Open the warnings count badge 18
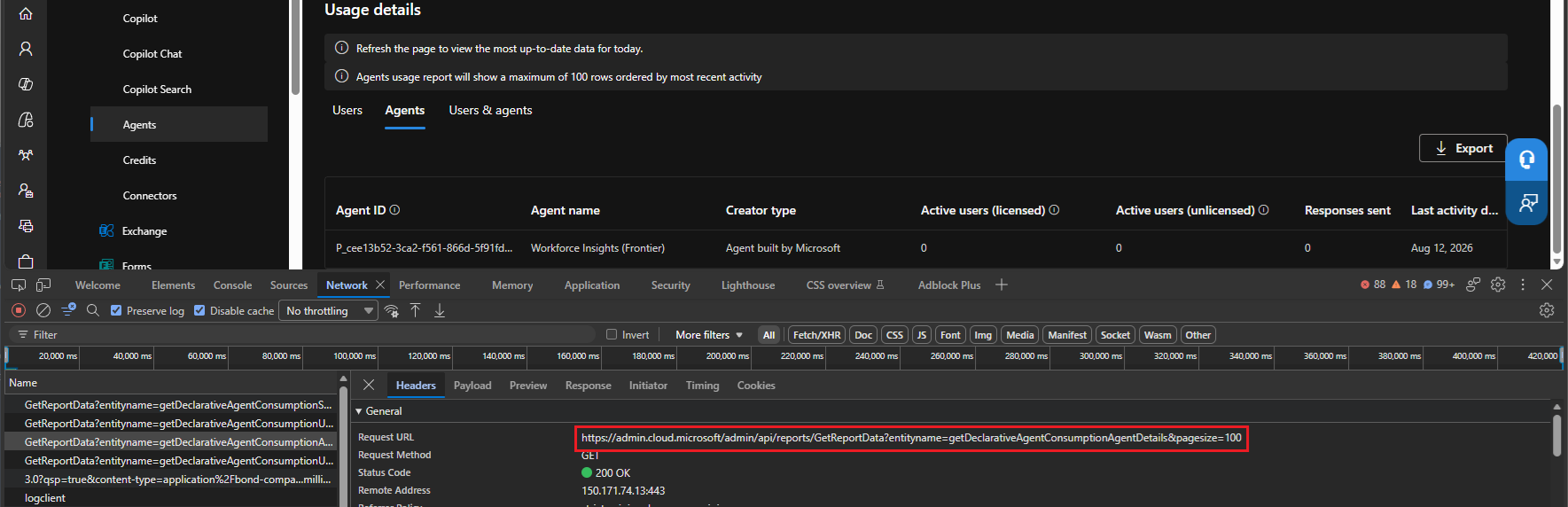Viewport: 1568px width, 507px height. 1404,285
